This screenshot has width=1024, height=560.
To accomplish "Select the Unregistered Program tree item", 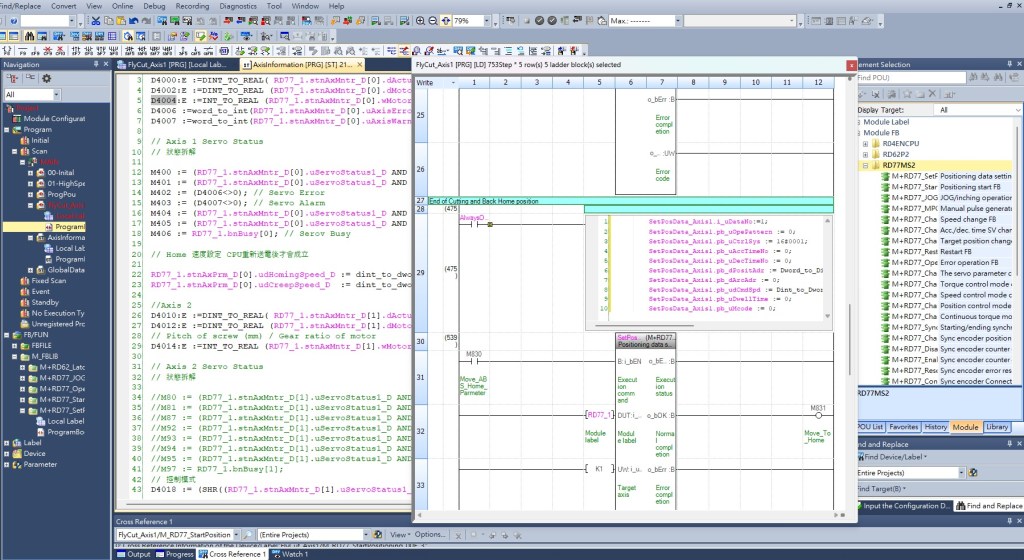I will point(53,324).
